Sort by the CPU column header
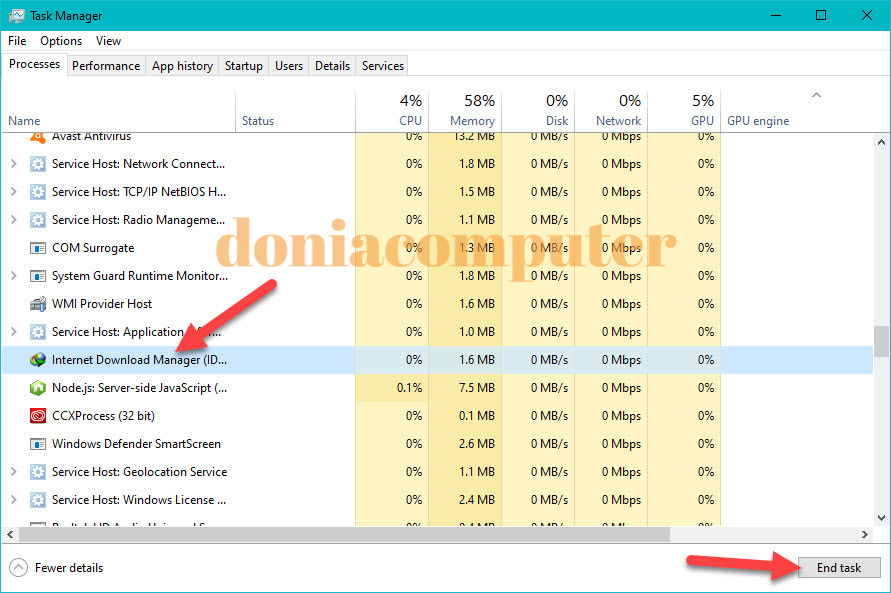 point(392,112)
